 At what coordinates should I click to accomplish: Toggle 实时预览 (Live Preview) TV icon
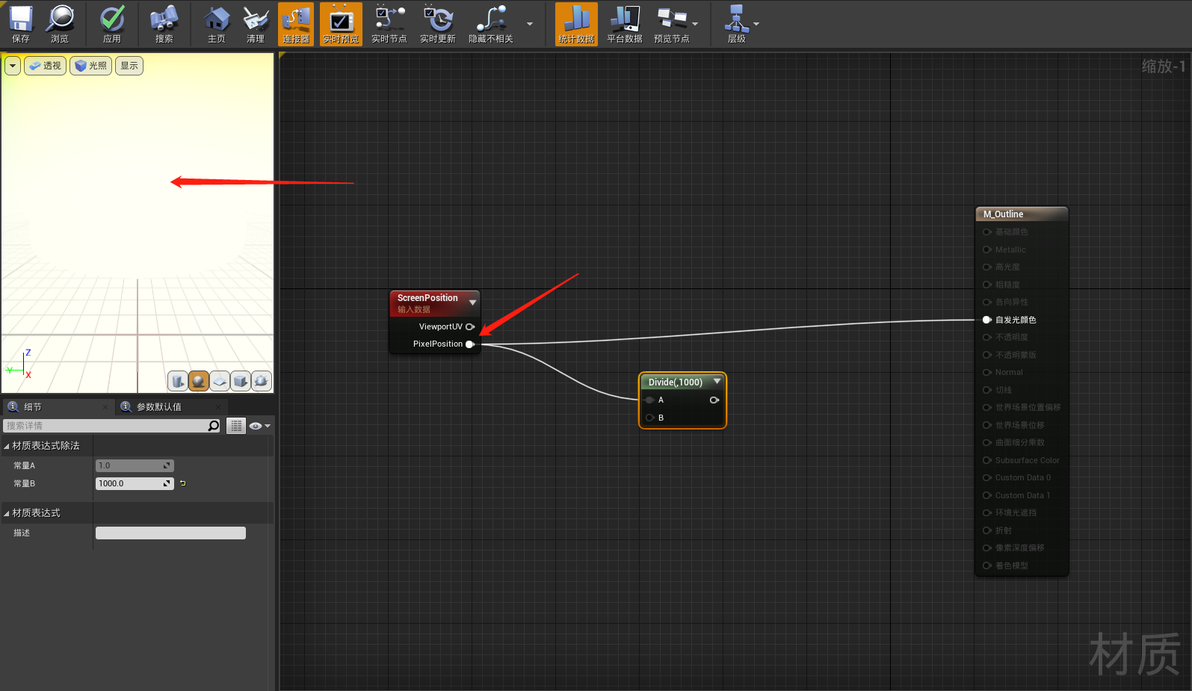pos(341,24)
